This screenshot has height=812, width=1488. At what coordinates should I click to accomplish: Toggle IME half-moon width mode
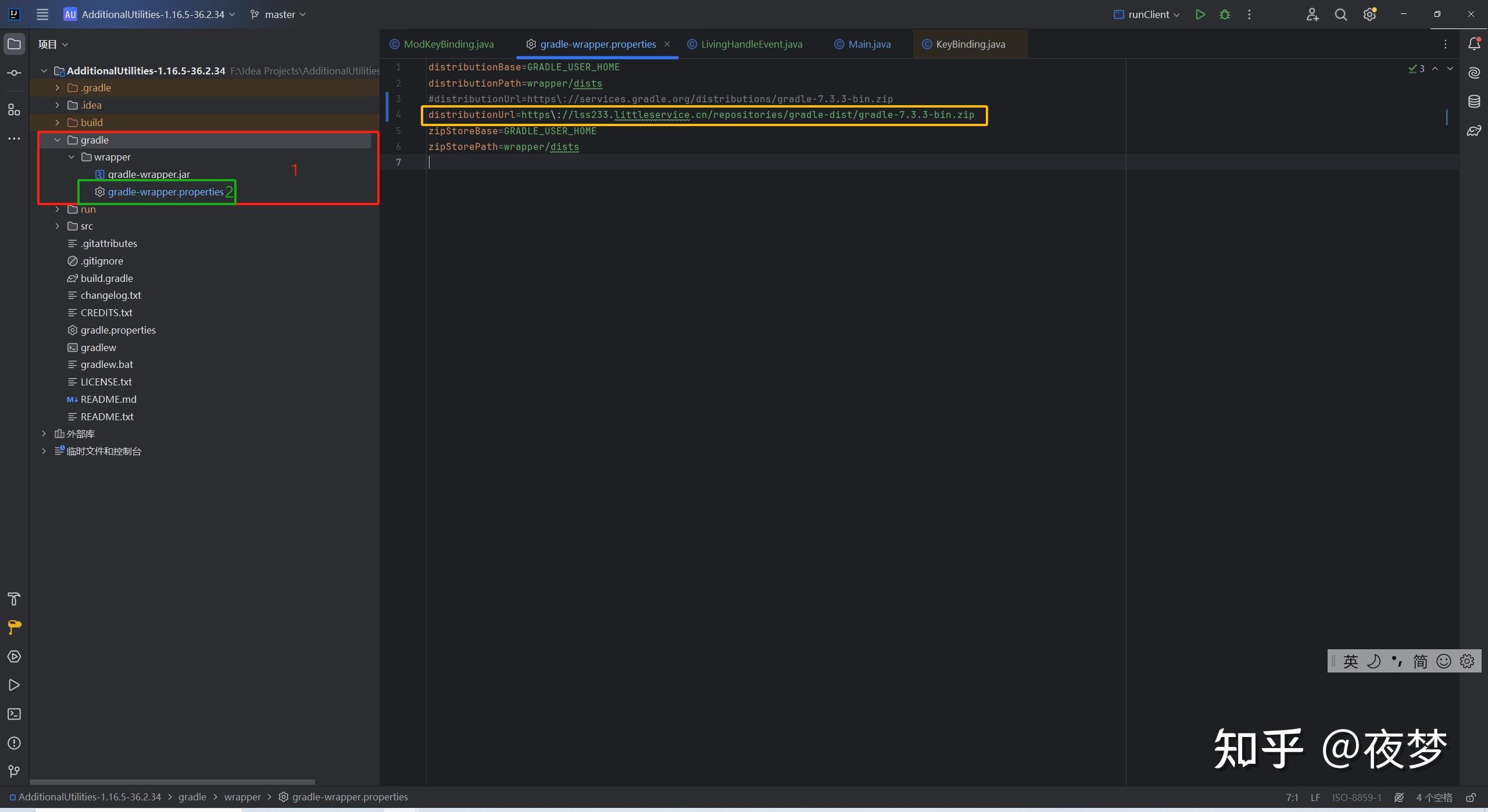[x=1373, y=661]
